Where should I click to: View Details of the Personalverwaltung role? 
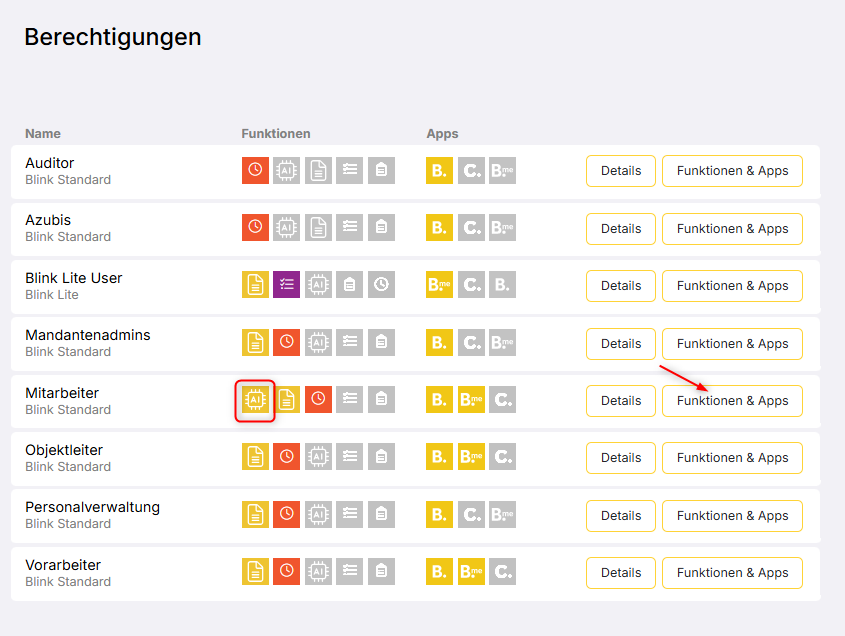(x=620, y=515)
